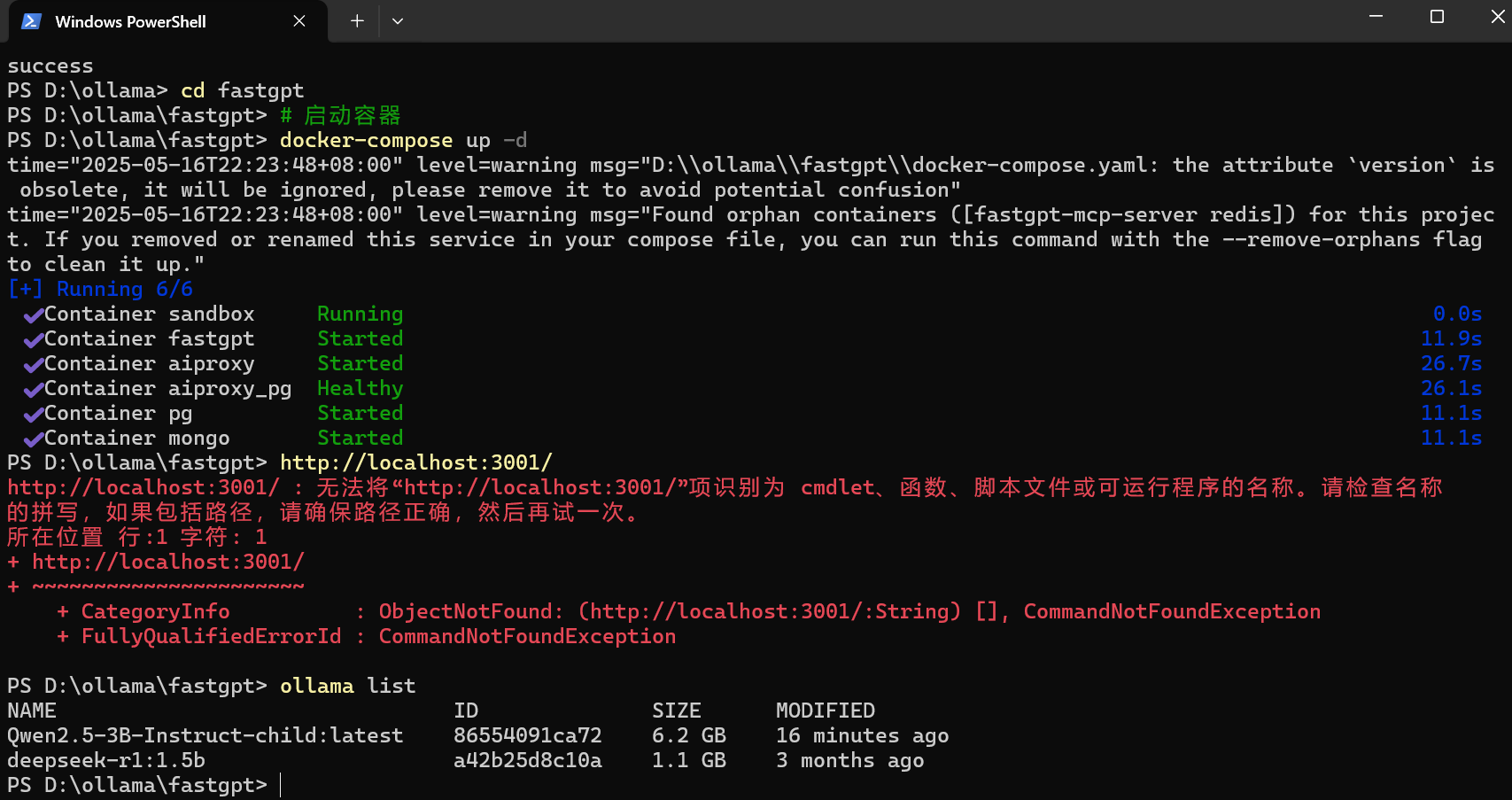
Task: Maximize the terminal window
Action: pos(1437,17)
